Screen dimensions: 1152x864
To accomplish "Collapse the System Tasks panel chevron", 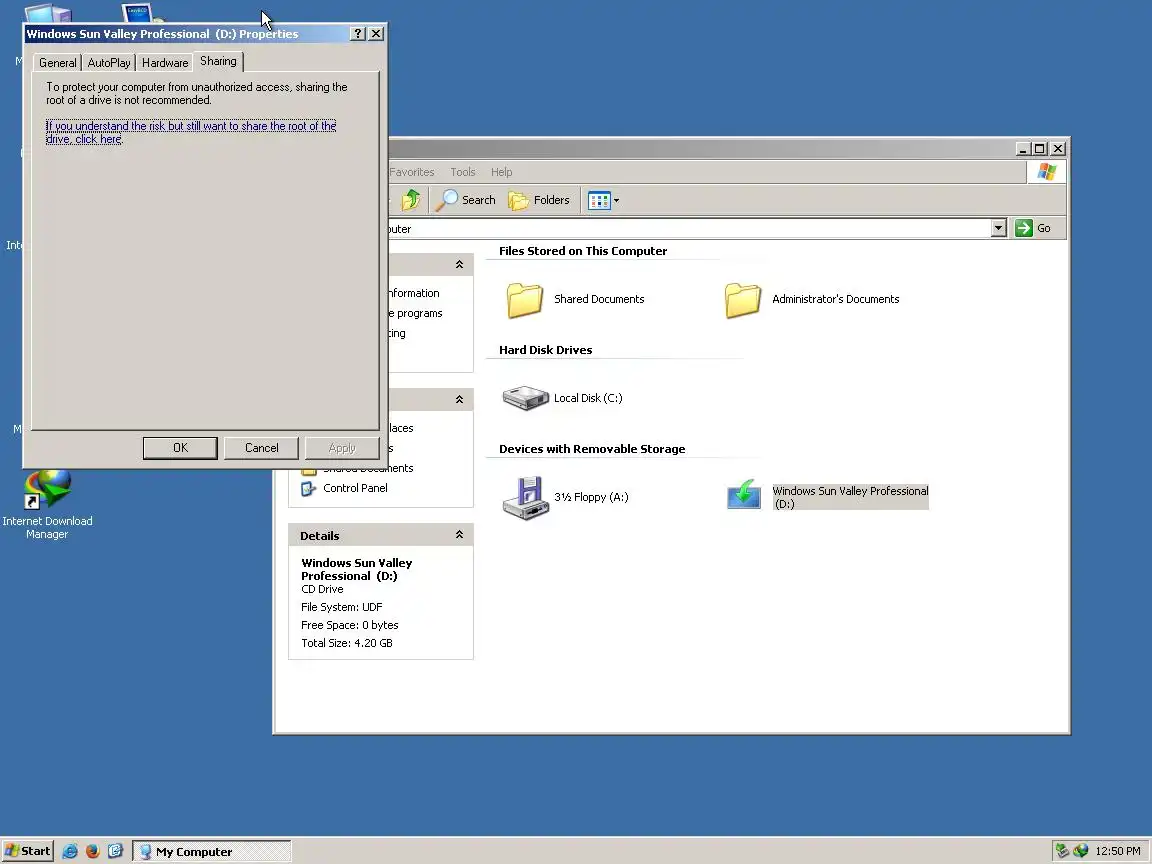I will (x=459, y=264).
